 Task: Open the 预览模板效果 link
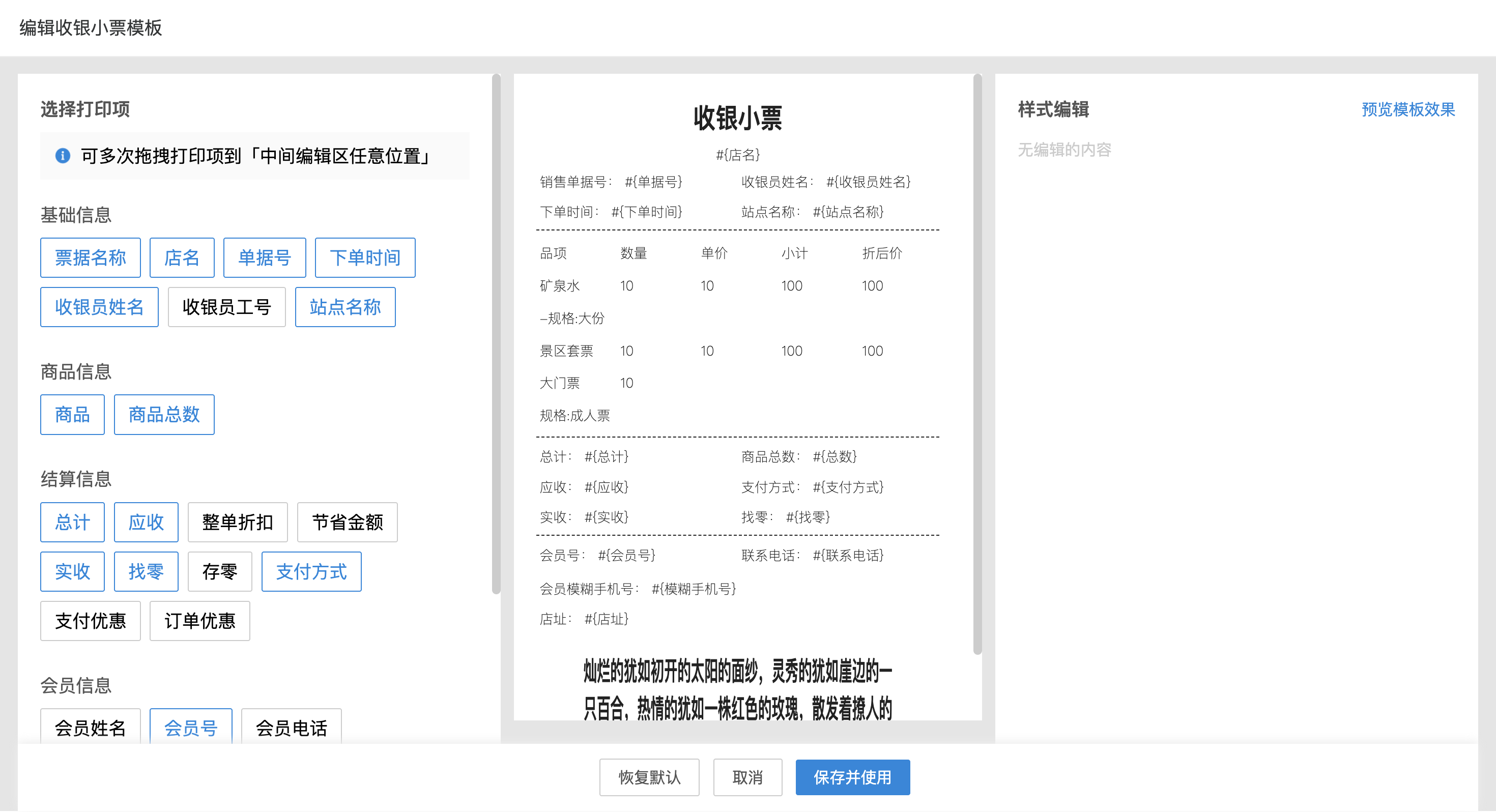1408,109
